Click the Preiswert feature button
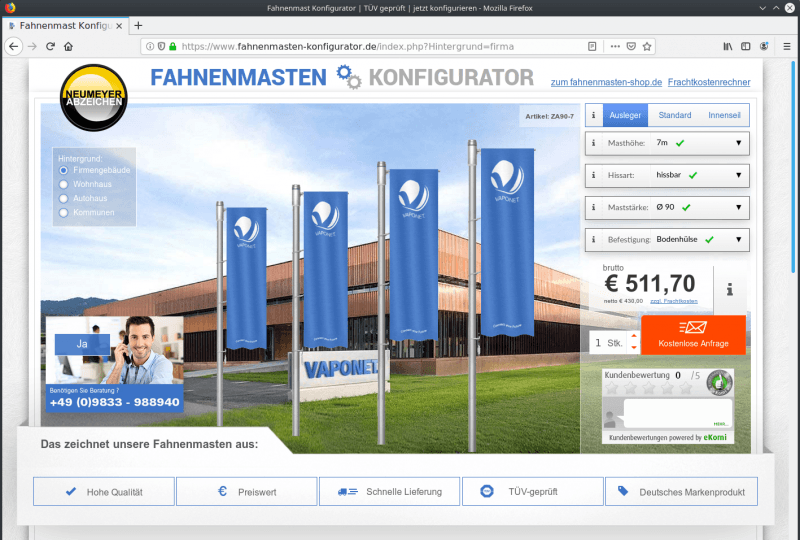800x540 pixels. (x=247, y=492)
